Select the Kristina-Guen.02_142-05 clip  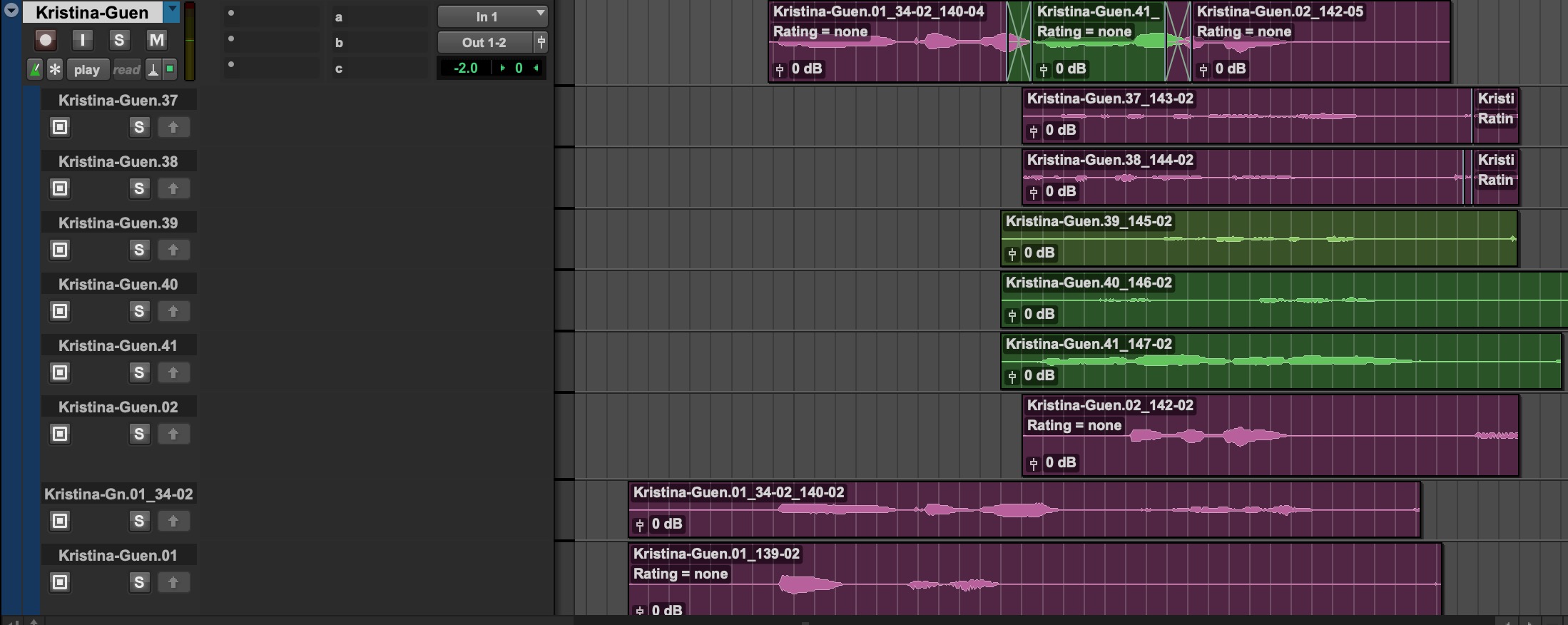[x=1321, y=41]
